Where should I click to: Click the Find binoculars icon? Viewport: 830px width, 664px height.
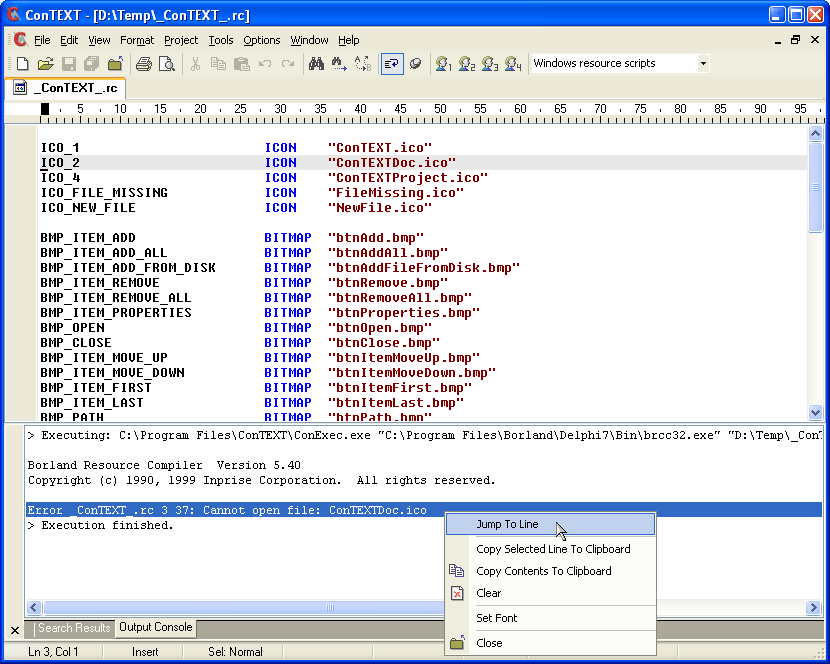click(317, 64)
